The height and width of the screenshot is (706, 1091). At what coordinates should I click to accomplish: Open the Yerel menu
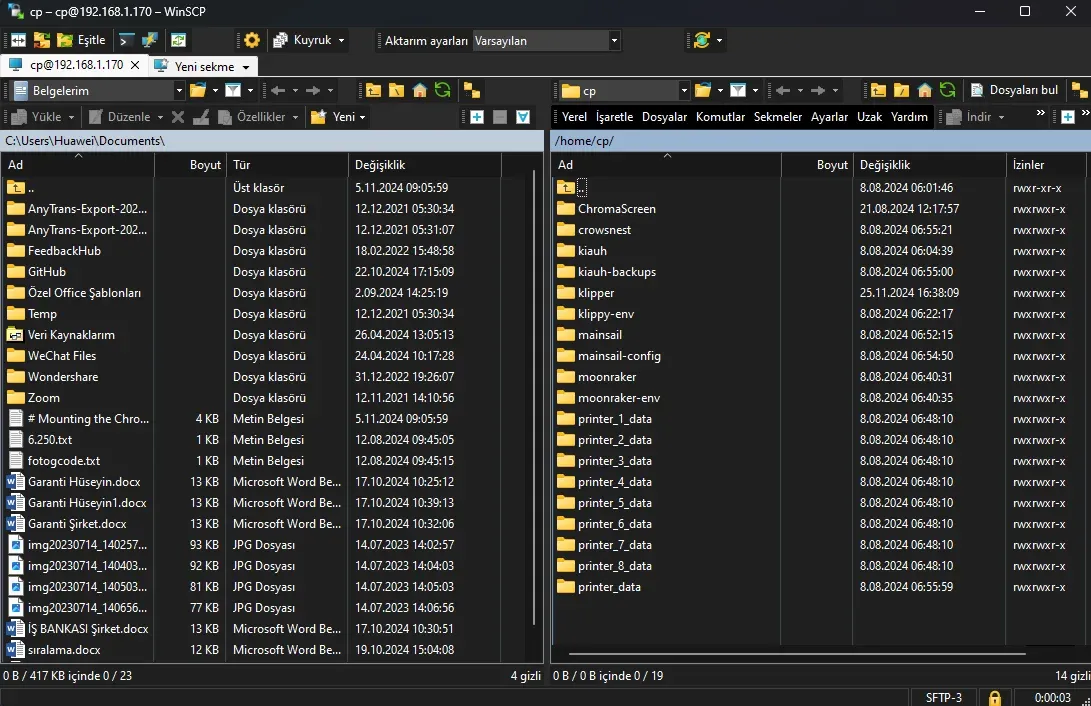tap(574, 117)
